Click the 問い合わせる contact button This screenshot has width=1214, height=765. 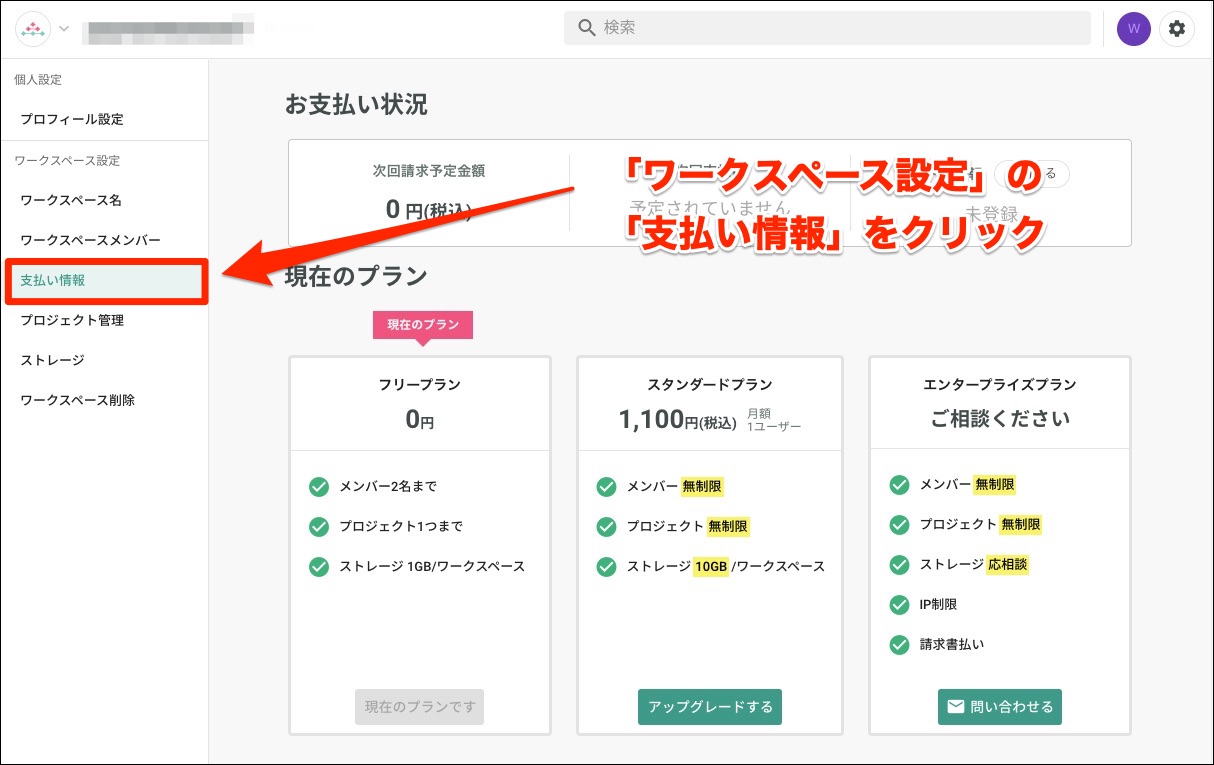pos(1000,707)
